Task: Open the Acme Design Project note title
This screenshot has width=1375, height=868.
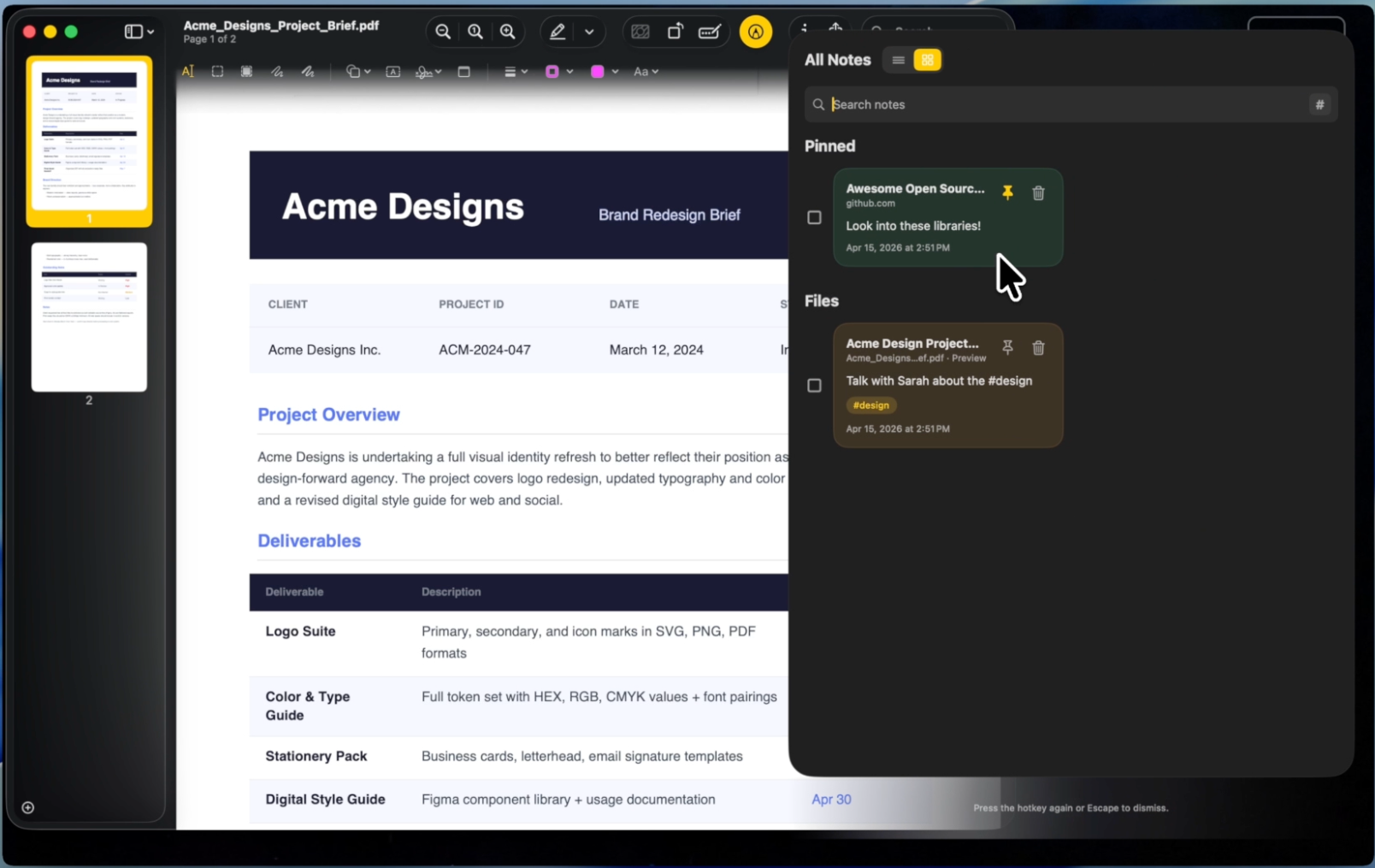Action: coord(912,343)
